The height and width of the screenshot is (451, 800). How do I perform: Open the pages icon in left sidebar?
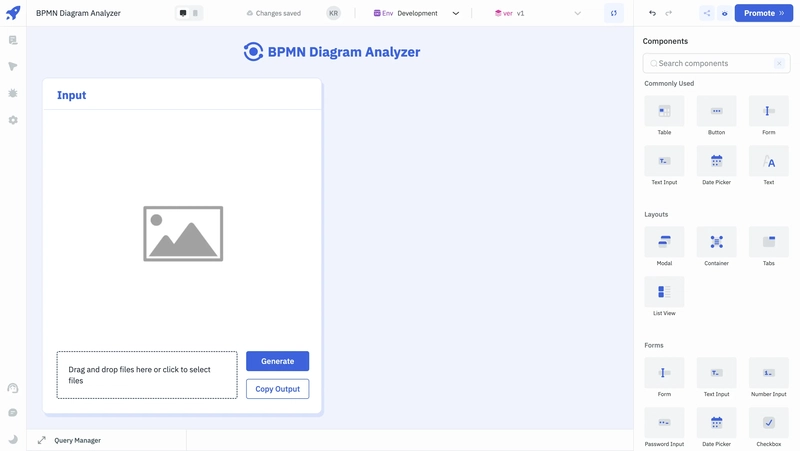coord(13,40)
